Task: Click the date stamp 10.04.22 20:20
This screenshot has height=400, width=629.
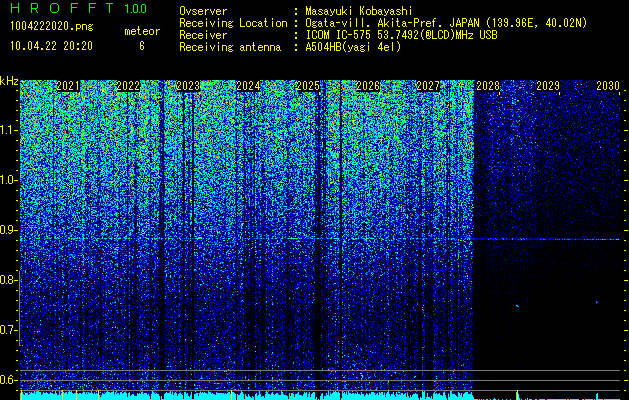Action: coord(51,46)
